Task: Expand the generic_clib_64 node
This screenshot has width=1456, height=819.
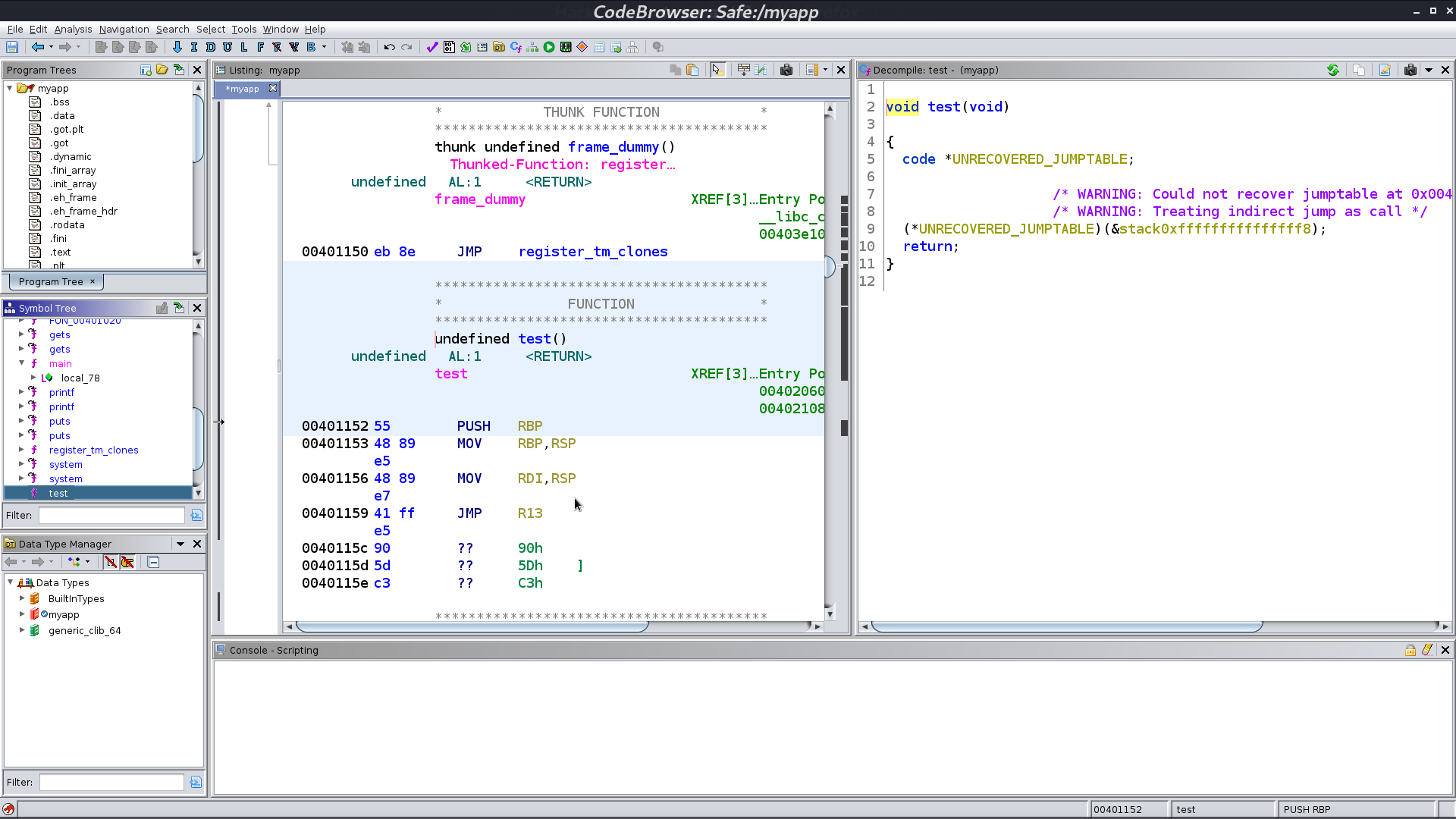Action: [22, 630]
